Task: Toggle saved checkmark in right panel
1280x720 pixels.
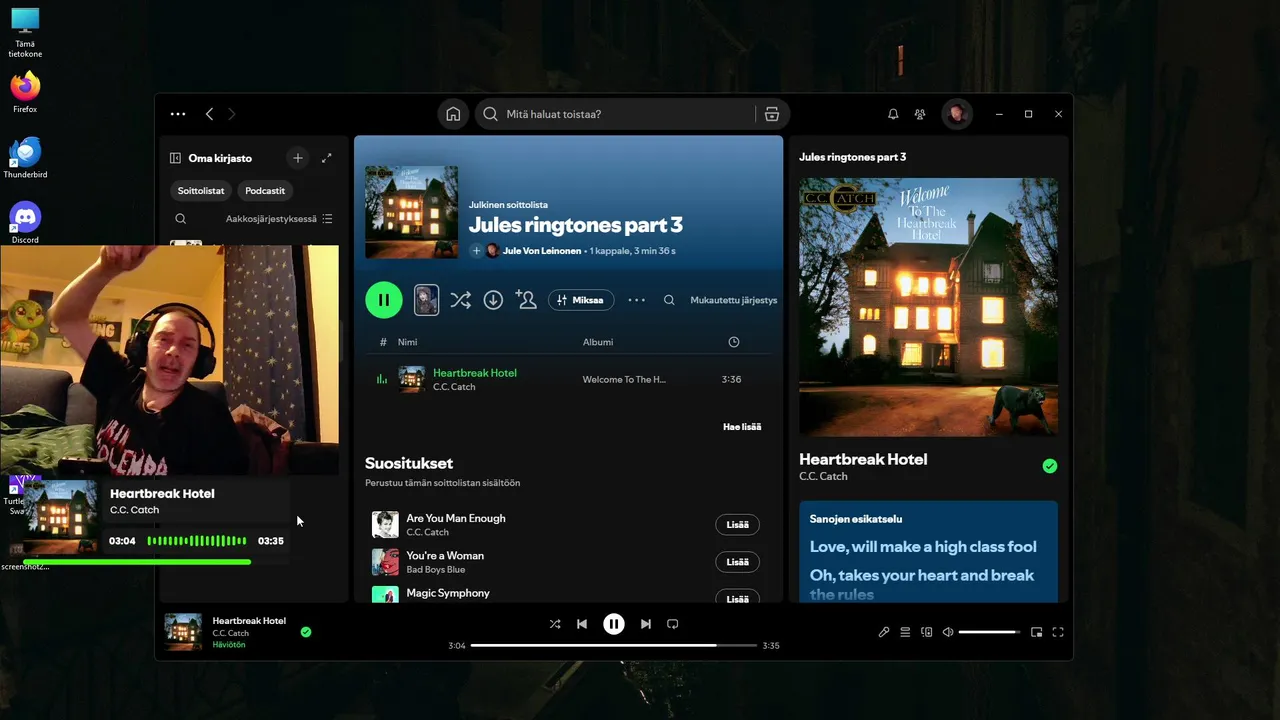Action: point(1049,466)
